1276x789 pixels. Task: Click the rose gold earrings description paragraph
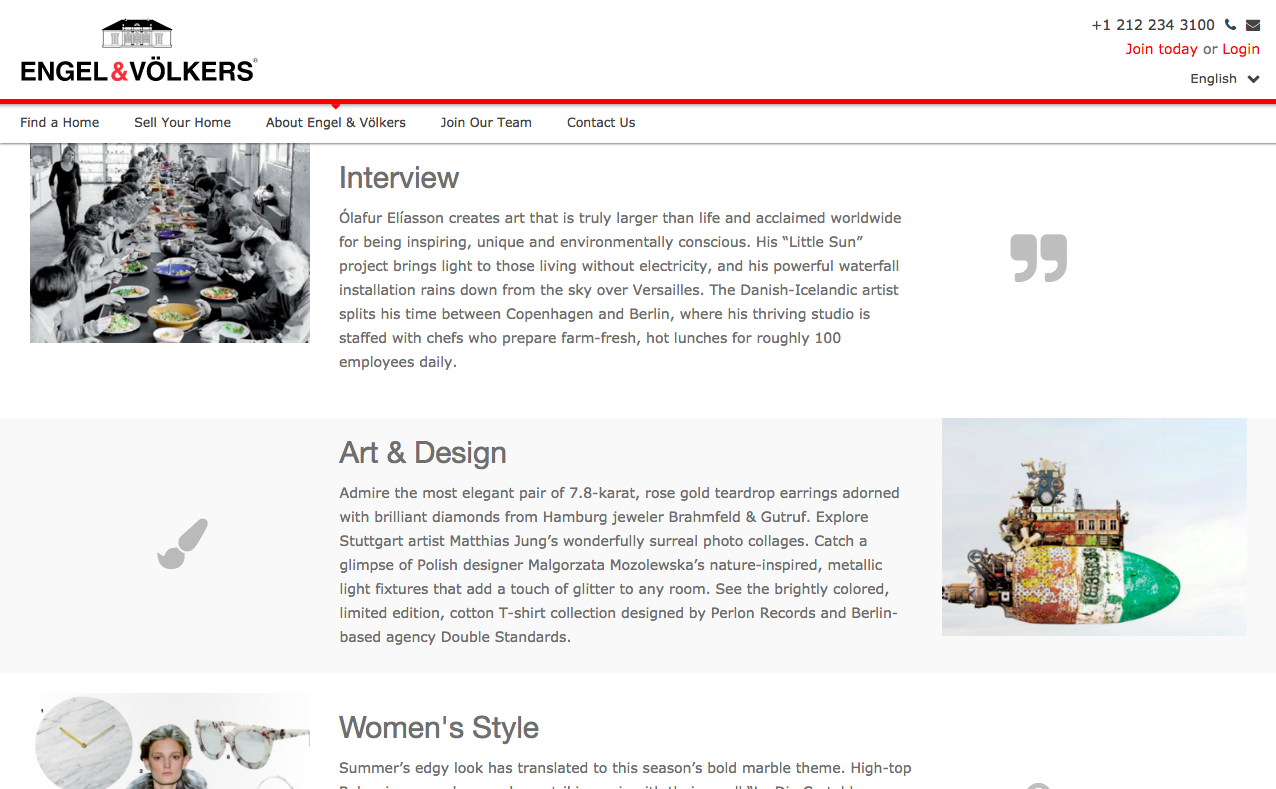620,565
